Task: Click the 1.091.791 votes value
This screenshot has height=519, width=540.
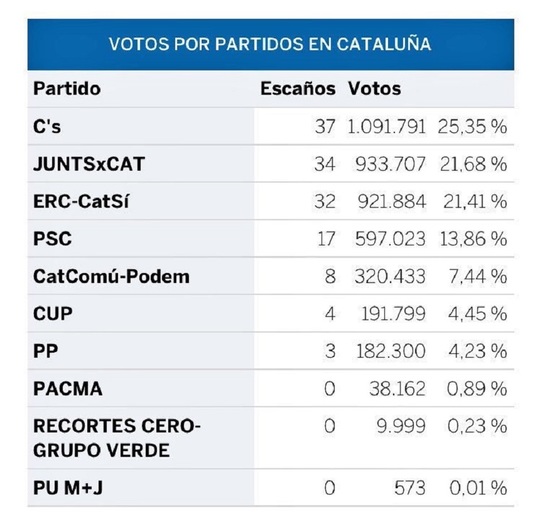Action: [386, 126]
